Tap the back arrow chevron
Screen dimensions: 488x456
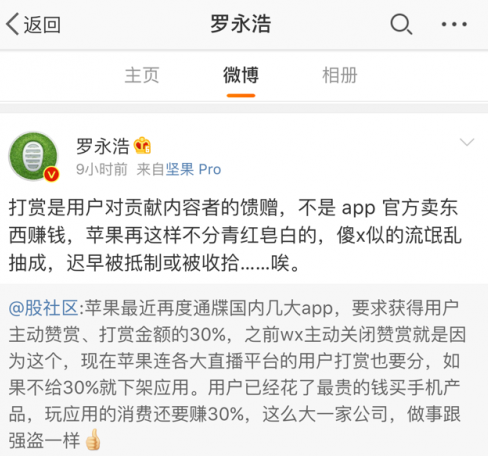(13, 24)
